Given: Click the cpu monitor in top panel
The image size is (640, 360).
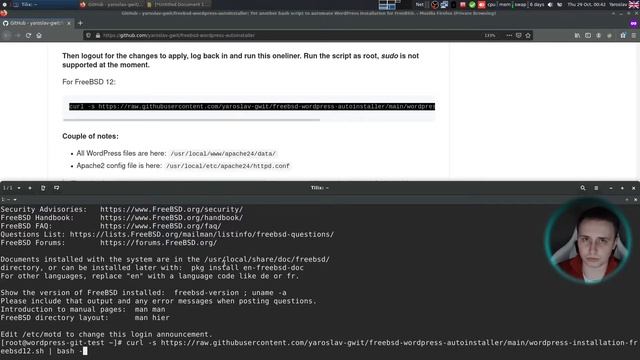Looking at the screenshot, I should (491, 4).
